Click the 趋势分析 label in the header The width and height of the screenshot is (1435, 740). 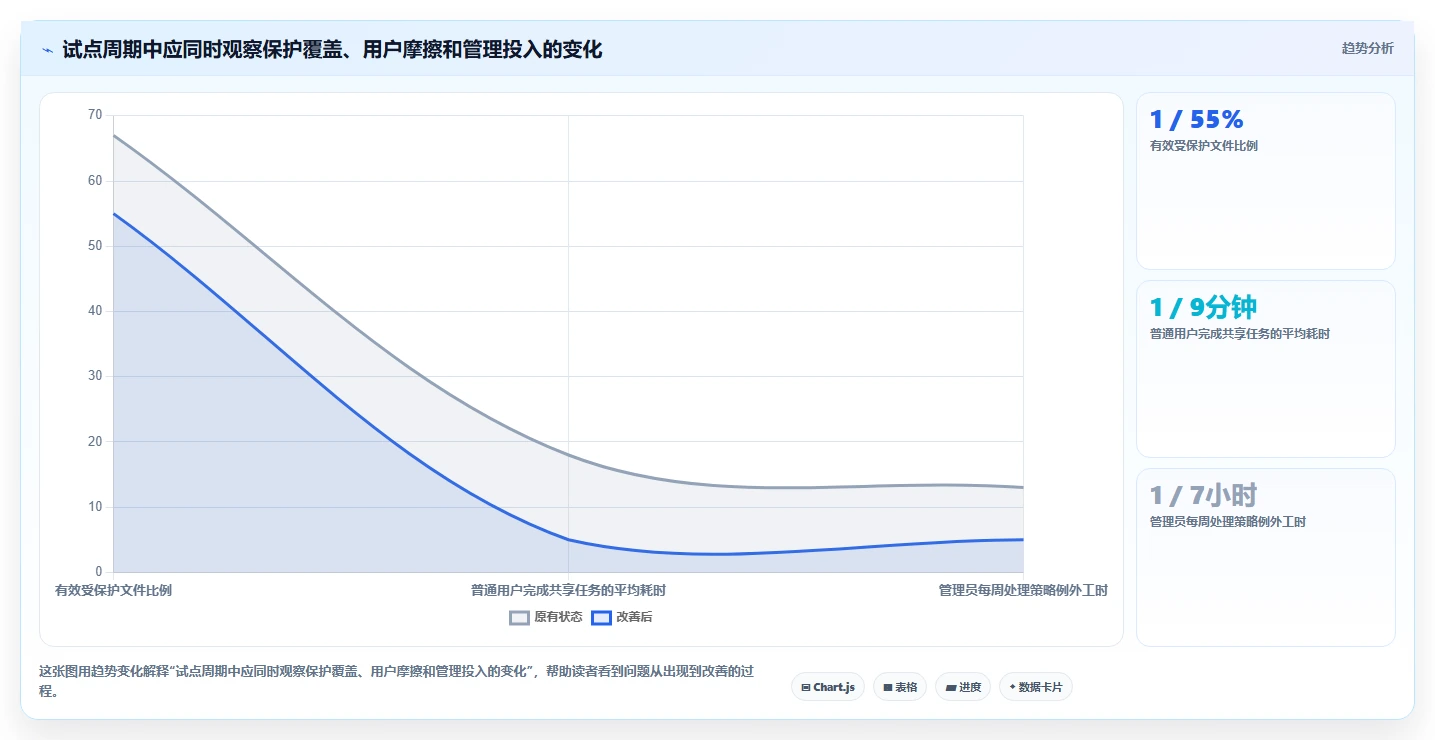tap(1367, 48)
